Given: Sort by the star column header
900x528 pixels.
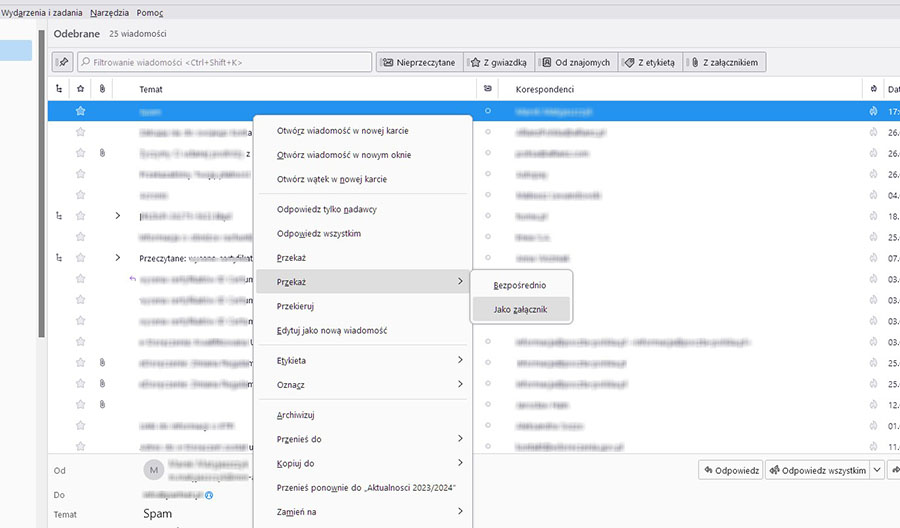Looking at the screenshot, I should [x=80, y=89].
